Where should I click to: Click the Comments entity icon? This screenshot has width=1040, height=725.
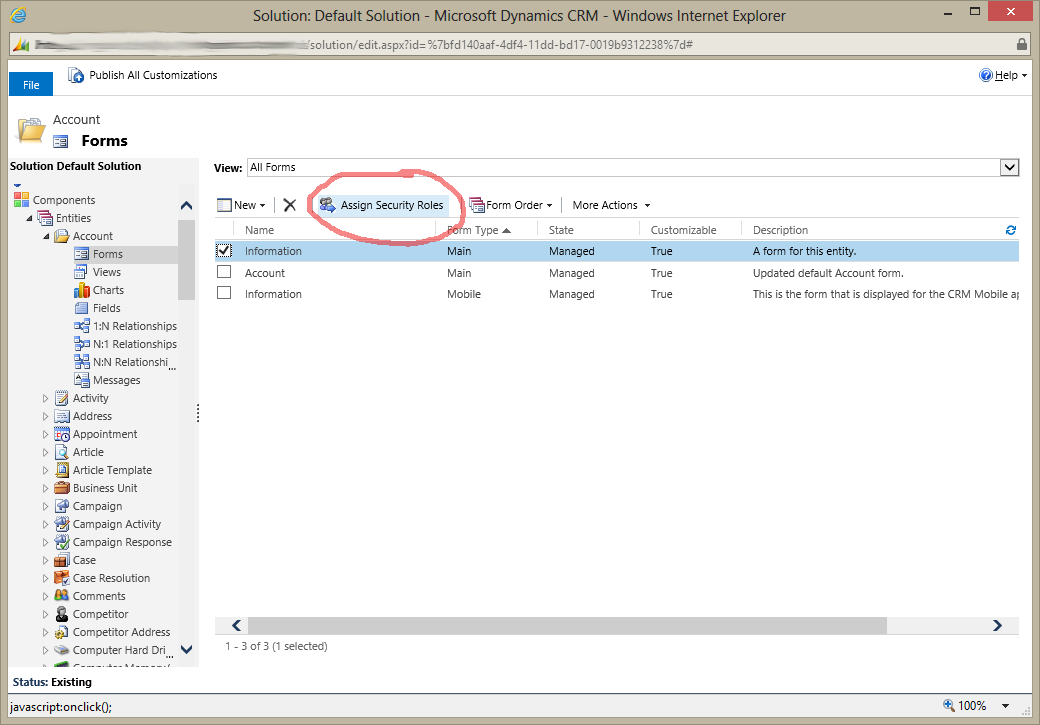point(62,595)
